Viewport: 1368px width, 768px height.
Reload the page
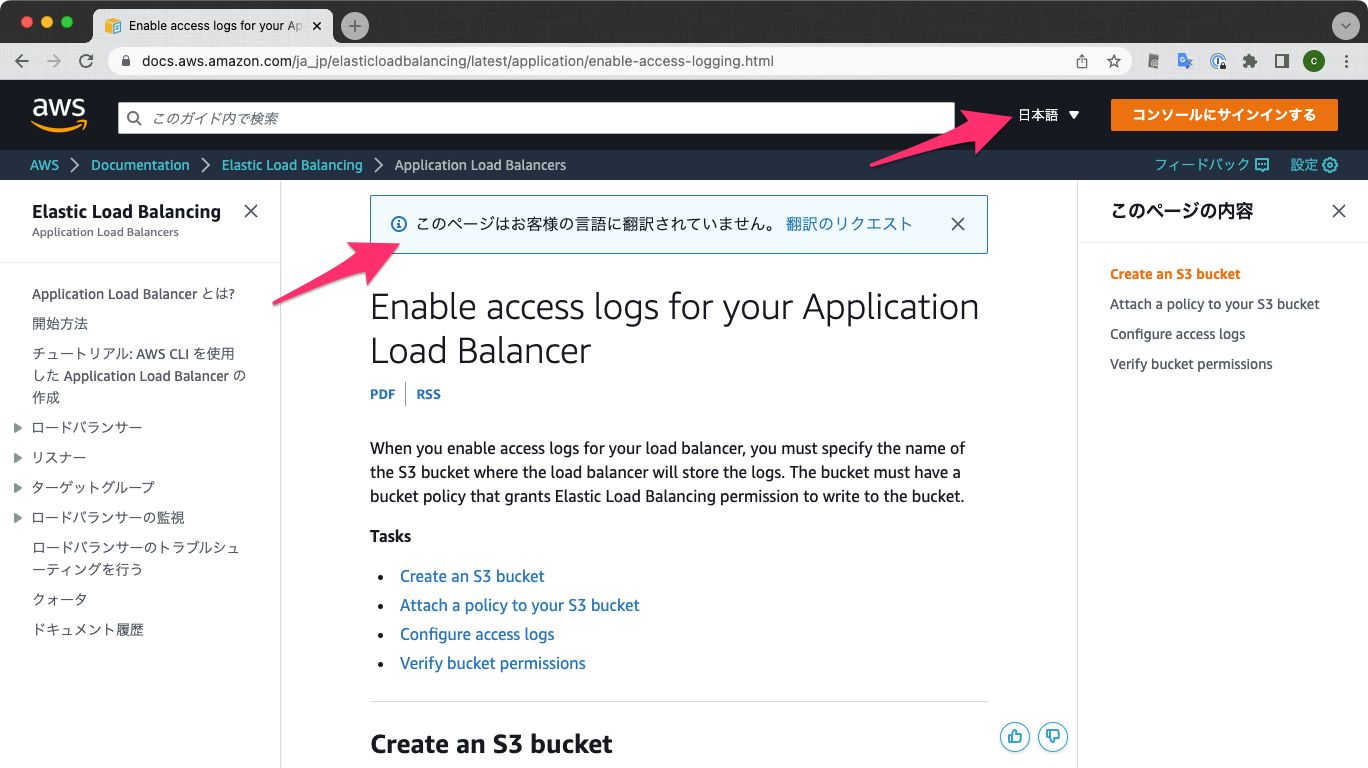click(x=86, y=61)
